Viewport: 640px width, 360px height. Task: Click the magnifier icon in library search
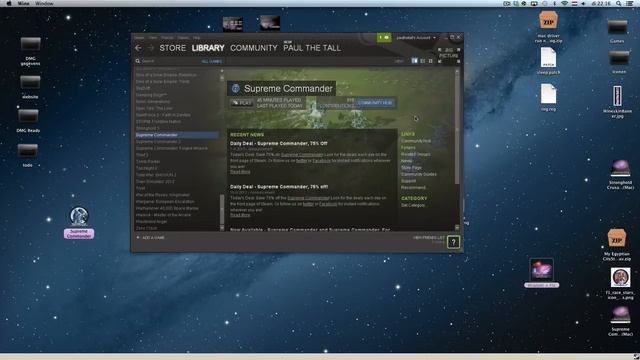coord(138,61)
